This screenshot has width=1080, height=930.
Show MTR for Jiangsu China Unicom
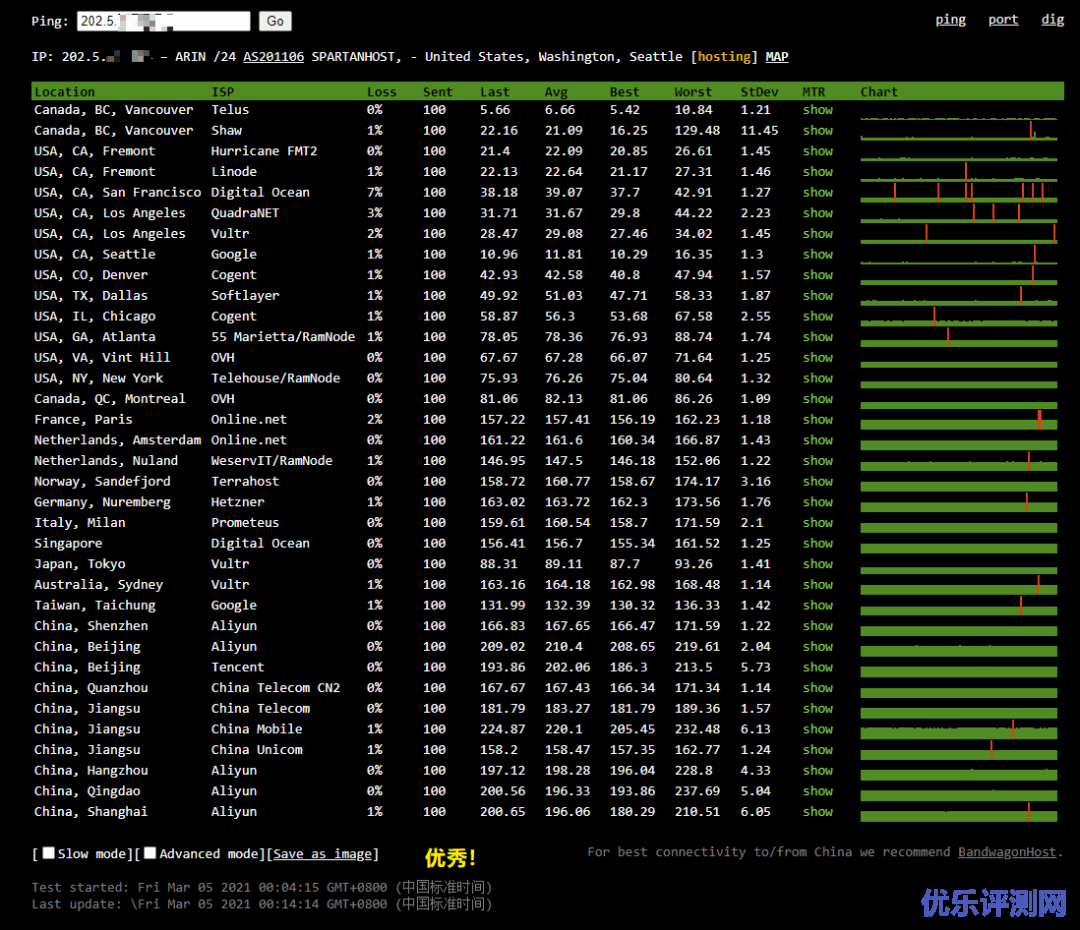tap(818, 750)
